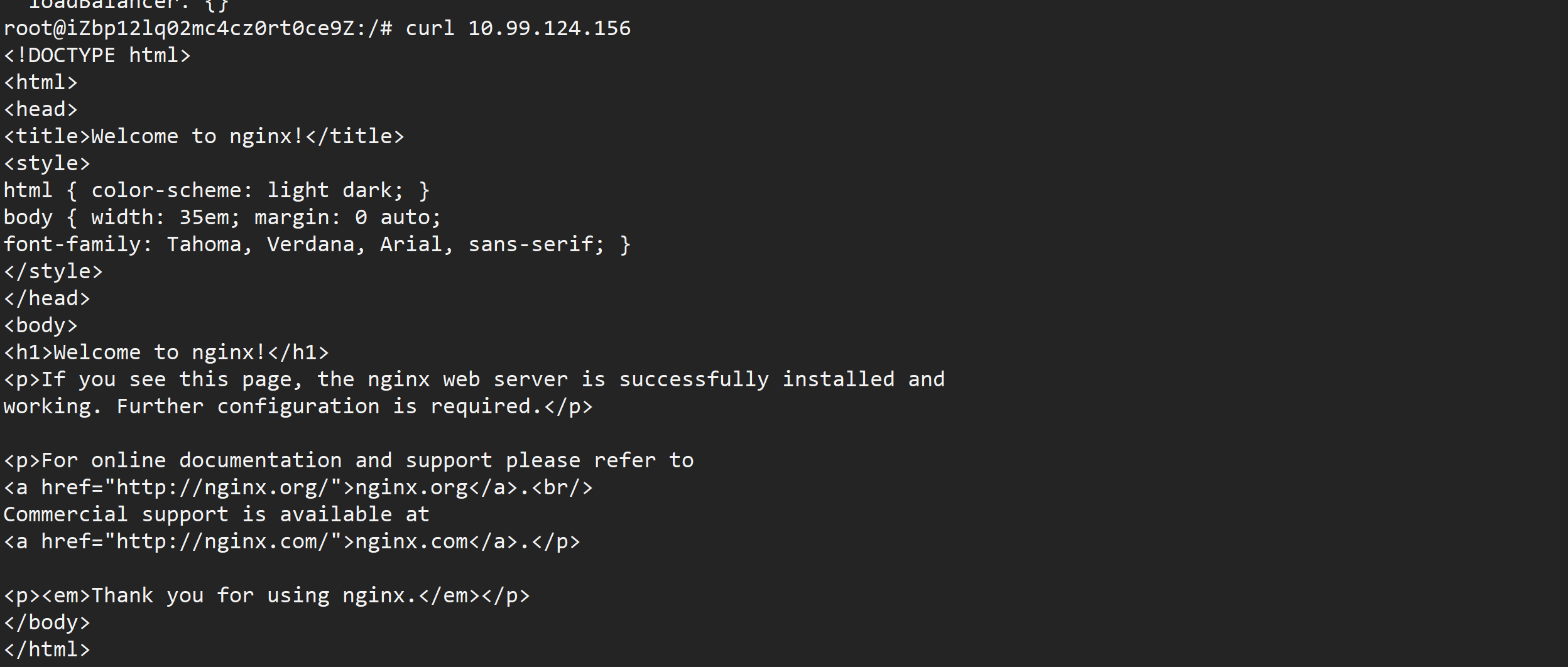Click the h1 Welcome to nginx heading line

166,352
